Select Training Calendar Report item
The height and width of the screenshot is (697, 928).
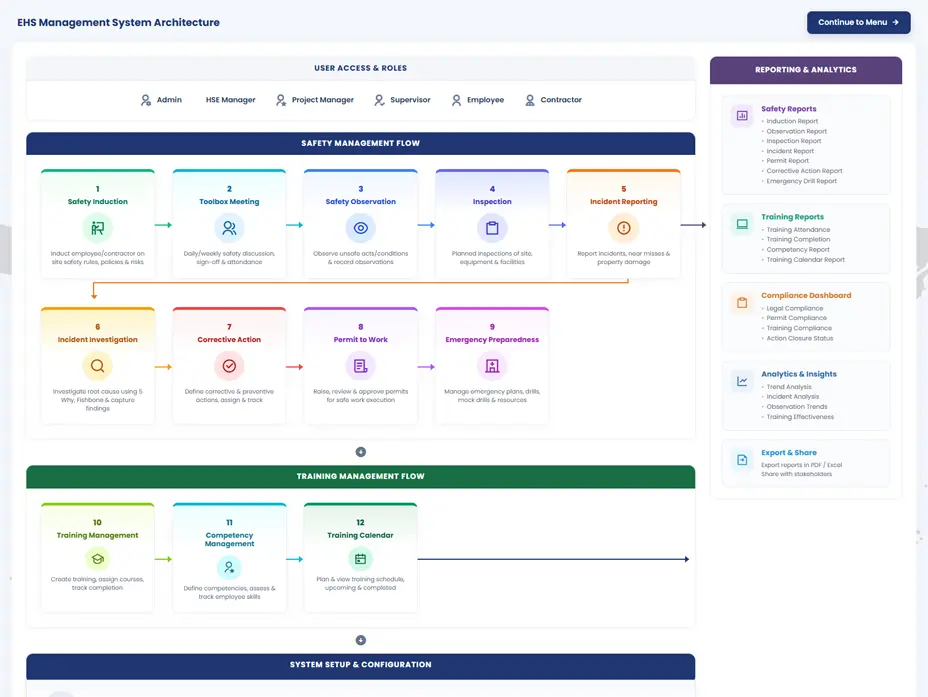tap(805, 260)
